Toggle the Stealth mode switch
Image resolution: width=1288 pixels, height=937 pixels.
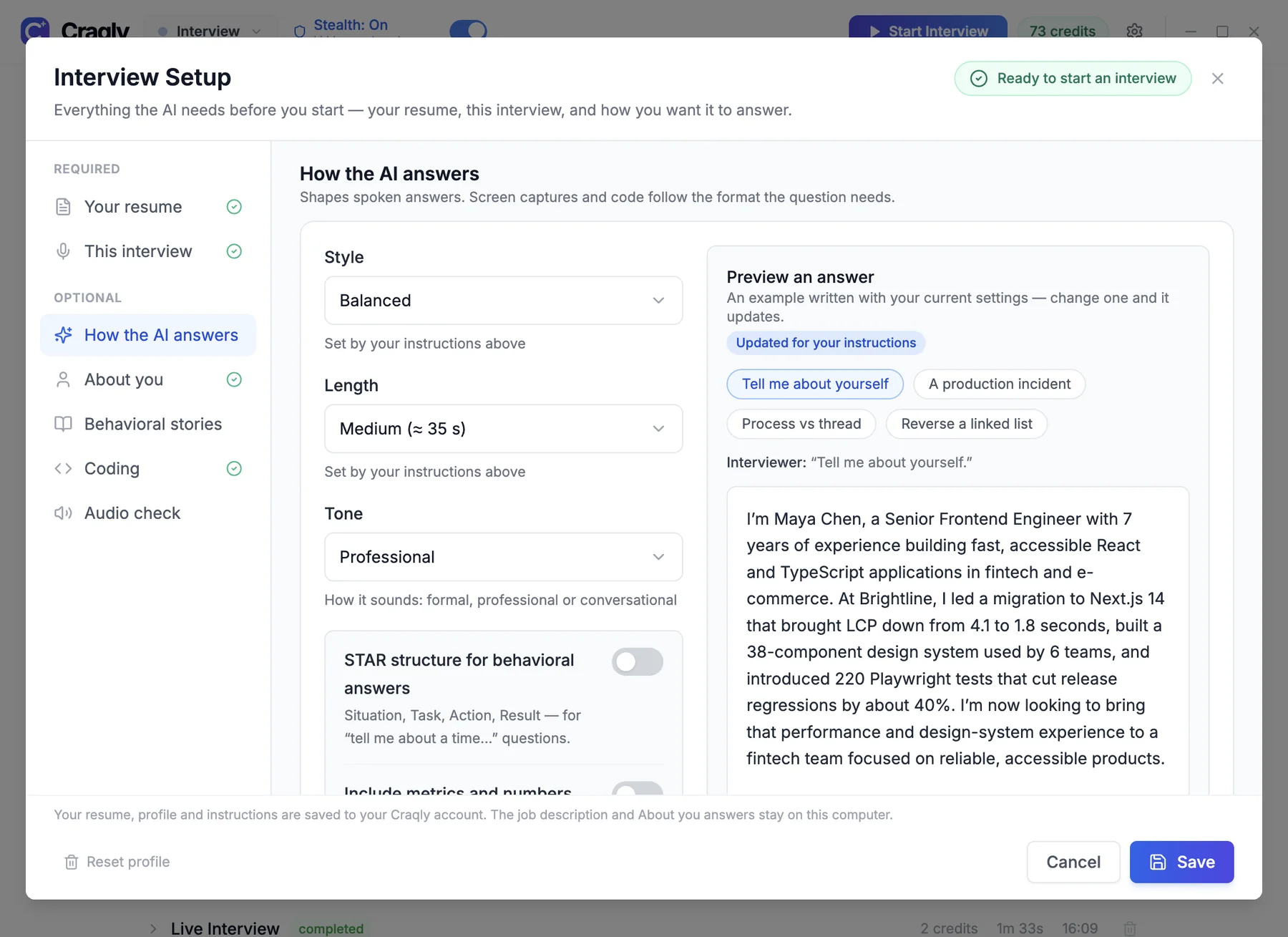[x=469, y=30]
